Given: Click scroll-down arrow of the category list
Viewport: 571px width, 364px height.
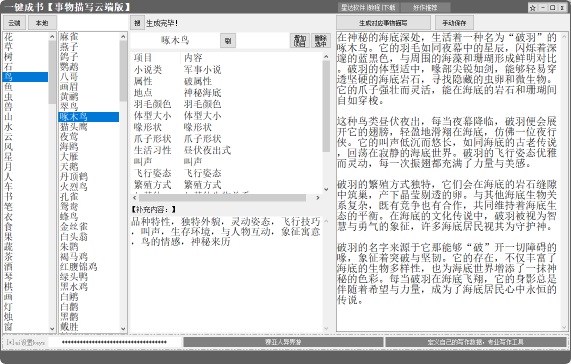Looking at the screenshot, I should [x=52, y=328].
